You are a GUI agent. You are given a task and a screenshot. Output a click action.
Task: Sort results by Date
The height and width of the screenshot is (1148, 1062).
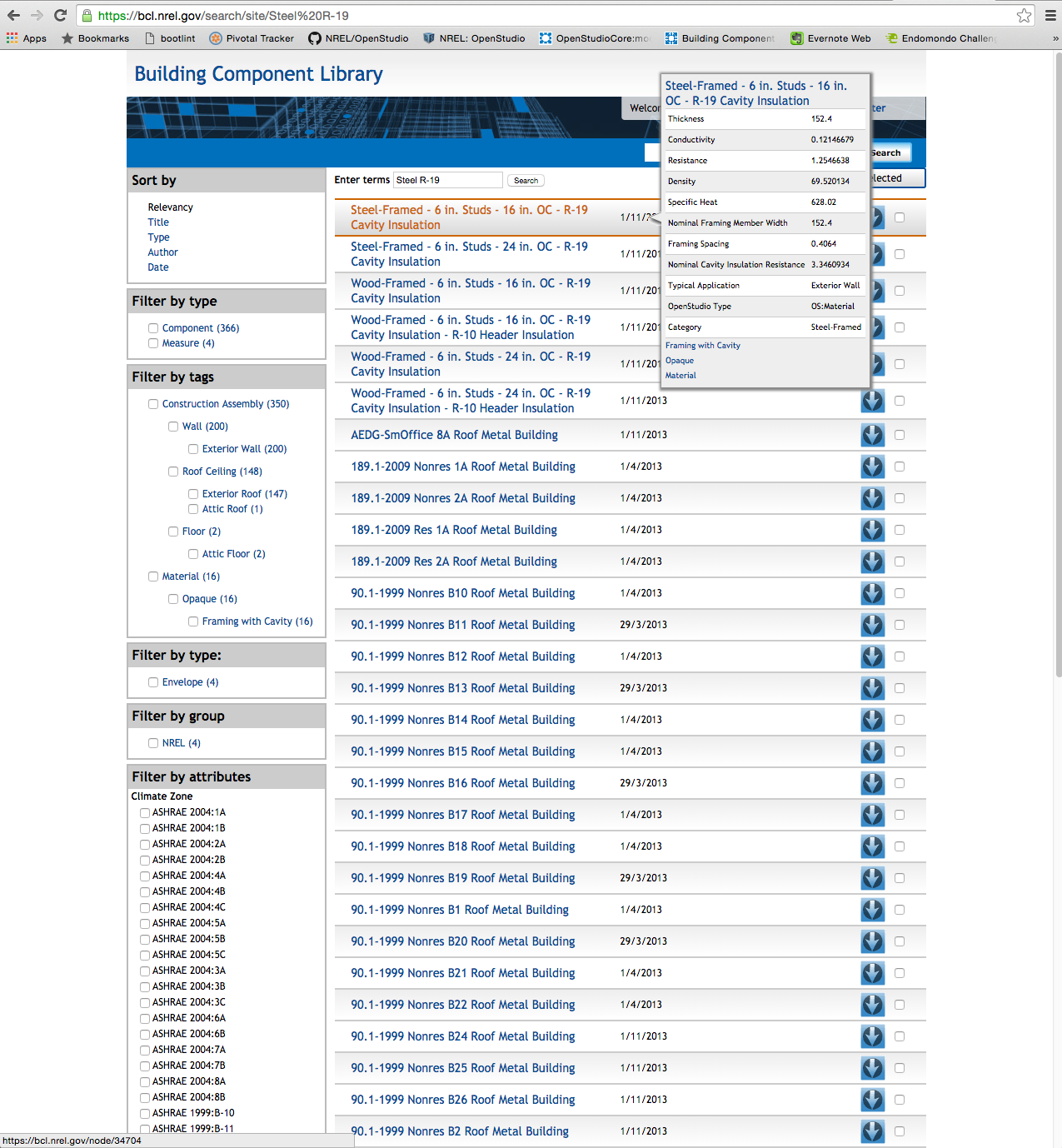tap(158, 267)
